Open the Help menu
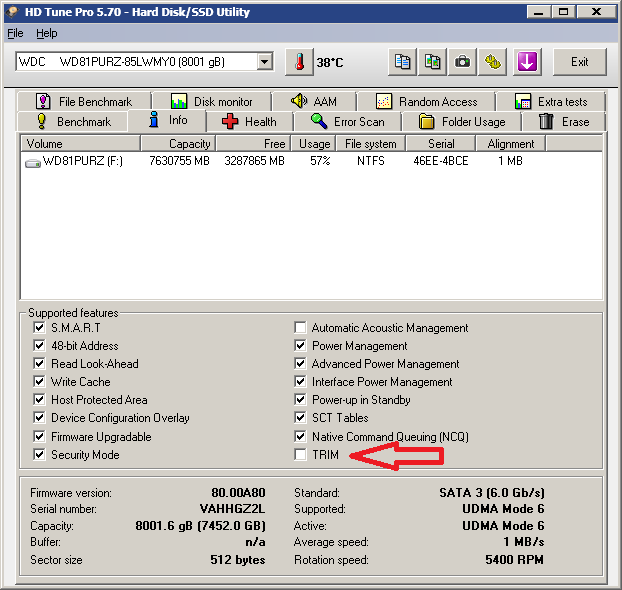Screen dimensions: 622x590 (47, 33)
